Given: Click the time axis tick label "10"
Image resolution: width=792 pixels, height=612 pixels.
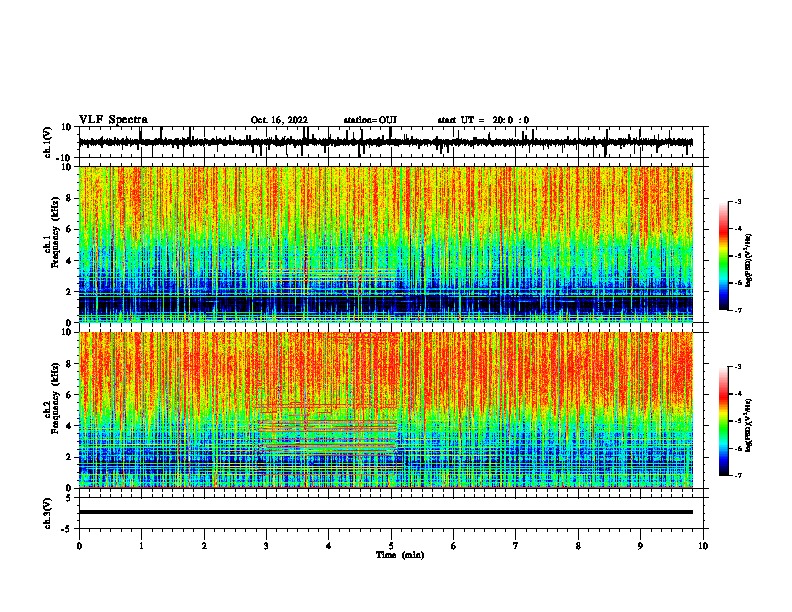Looking at the screenshot, I should [703, 546].
